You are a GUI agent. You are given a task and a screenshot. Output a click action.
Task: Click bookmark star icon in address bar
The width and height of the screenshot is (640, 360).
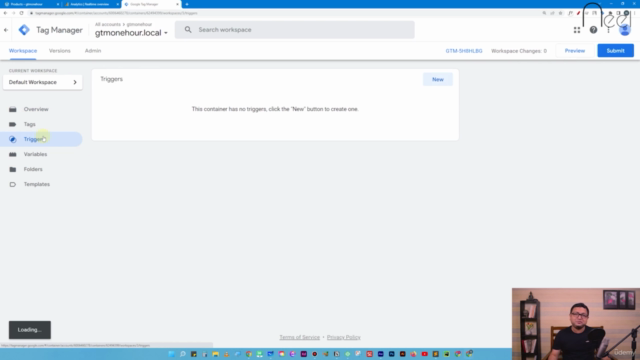click(x=560, y=13)
